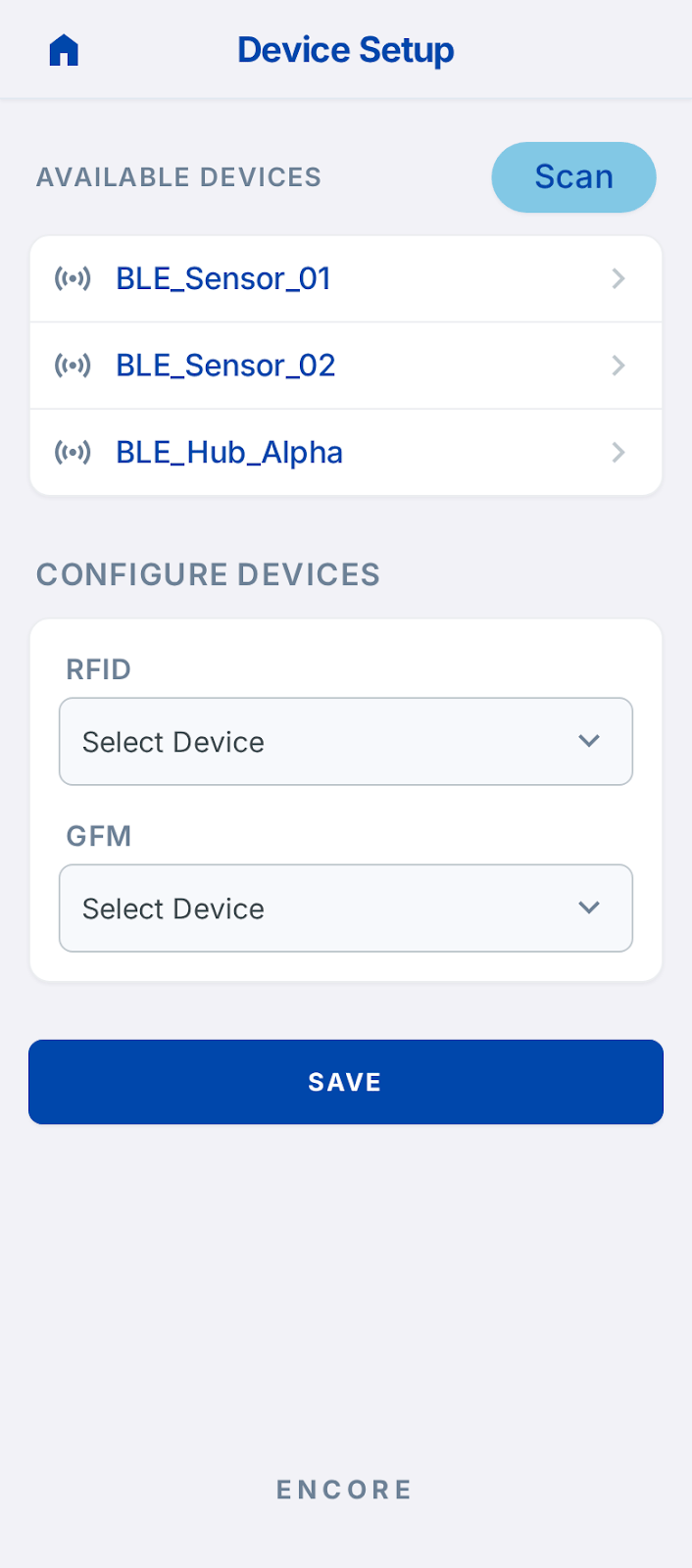Screen dimensions: 692x1568
Task: Open BLE_Hub_Alpha using its right chevron
Action: (x=618, y=453)
